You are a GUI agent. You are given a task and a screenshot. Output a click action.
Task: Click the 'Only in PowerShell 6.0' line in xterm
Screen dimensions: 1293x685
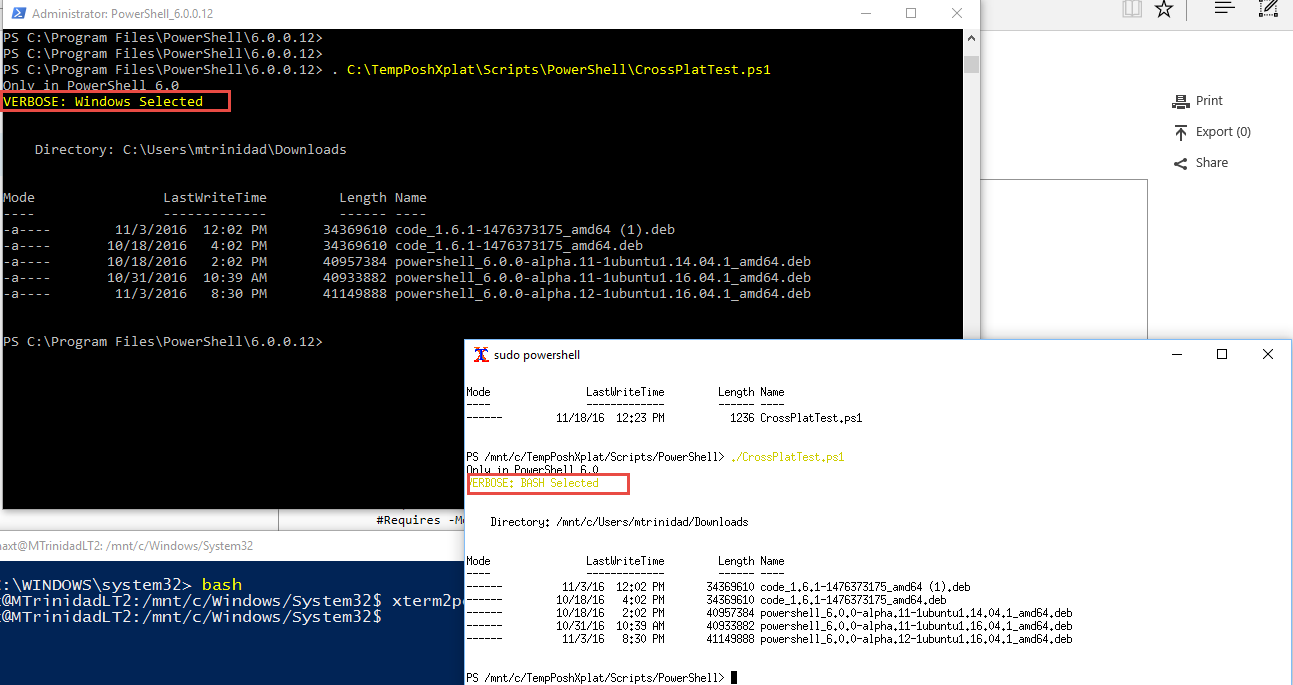tap(533, 470)
